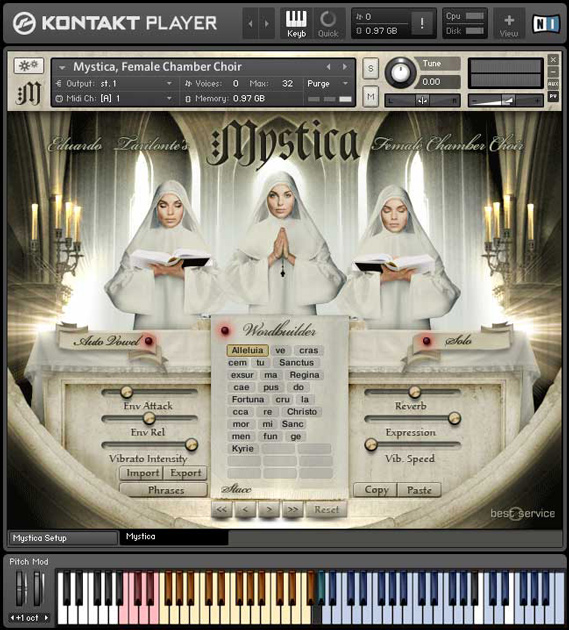Toggle the on-screen keyboard with Keyb icon
Image resolution: width=569 pixels, height=630 pixels.
click(296, 24)
